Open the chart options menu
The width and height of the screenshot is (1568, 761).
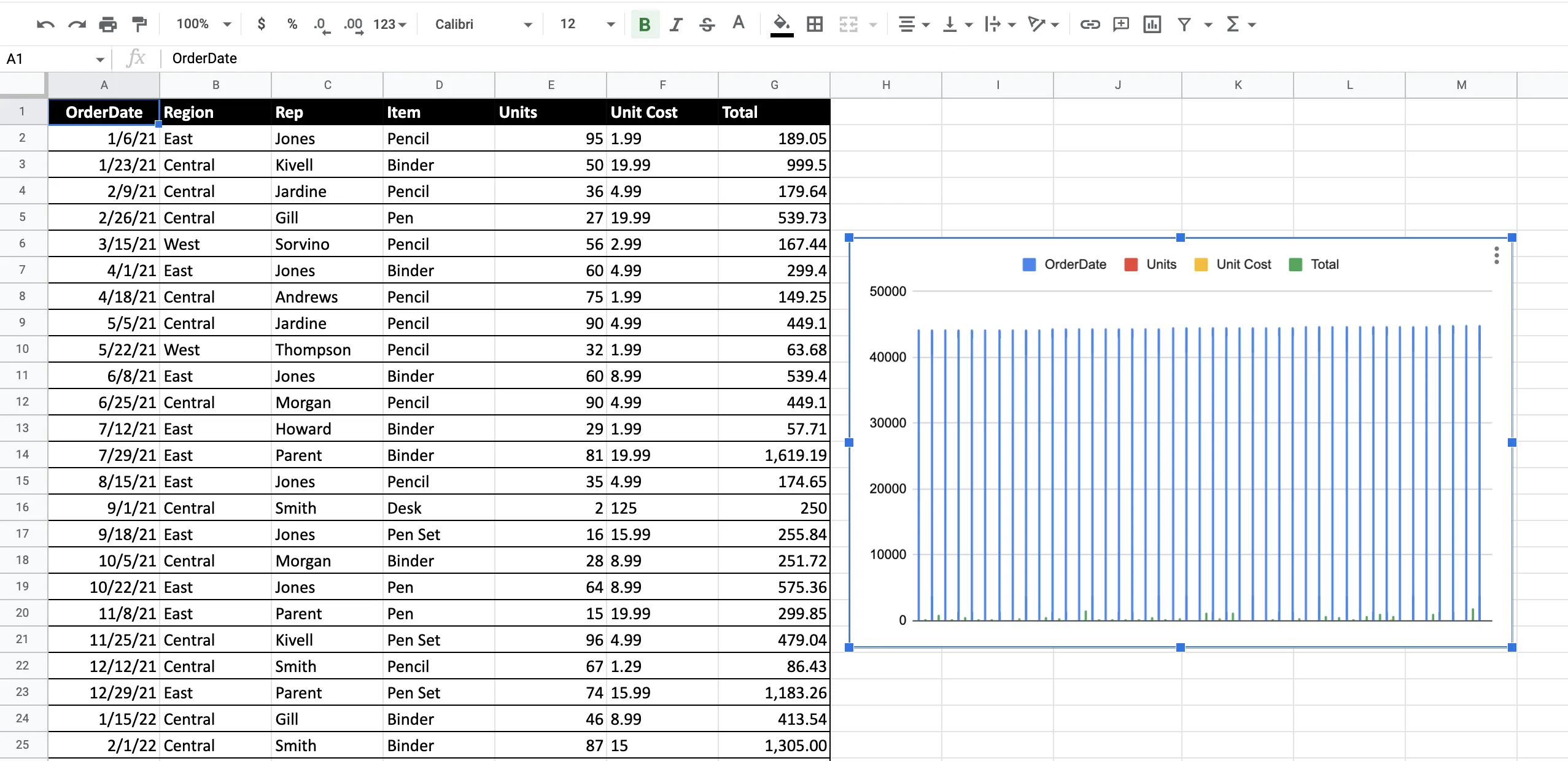tap(1497, 255)
